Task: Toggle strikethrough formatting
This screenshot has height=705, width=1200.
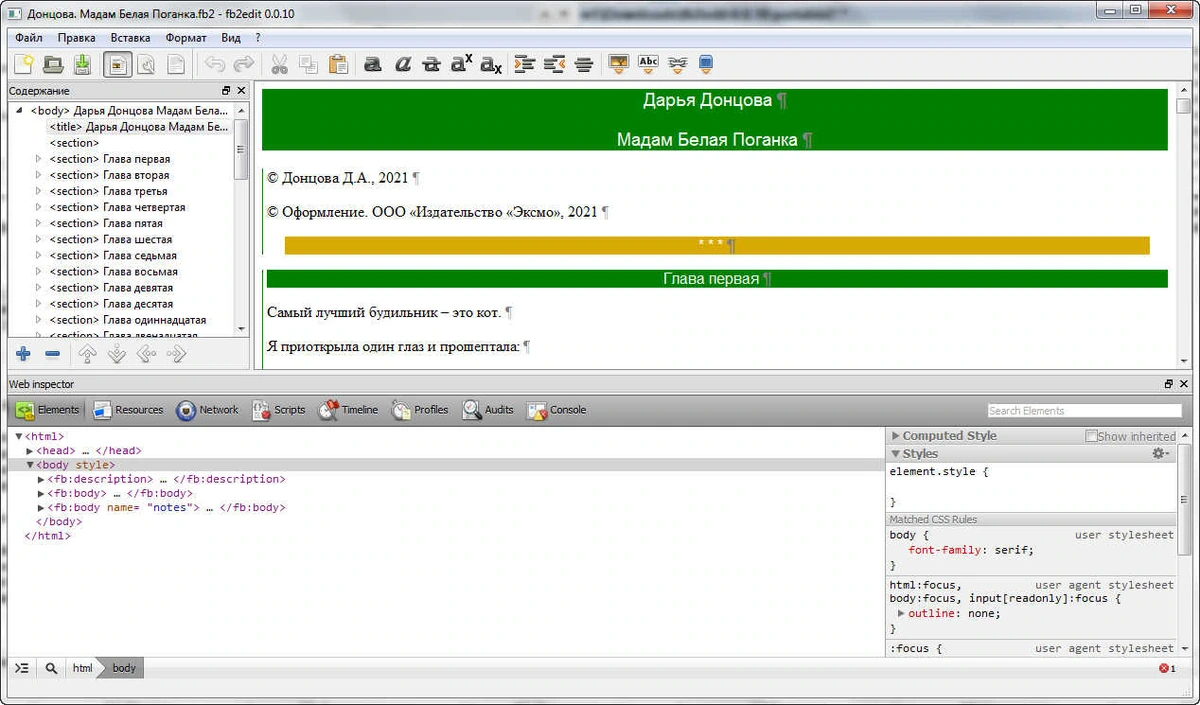Action: [431, 64]
